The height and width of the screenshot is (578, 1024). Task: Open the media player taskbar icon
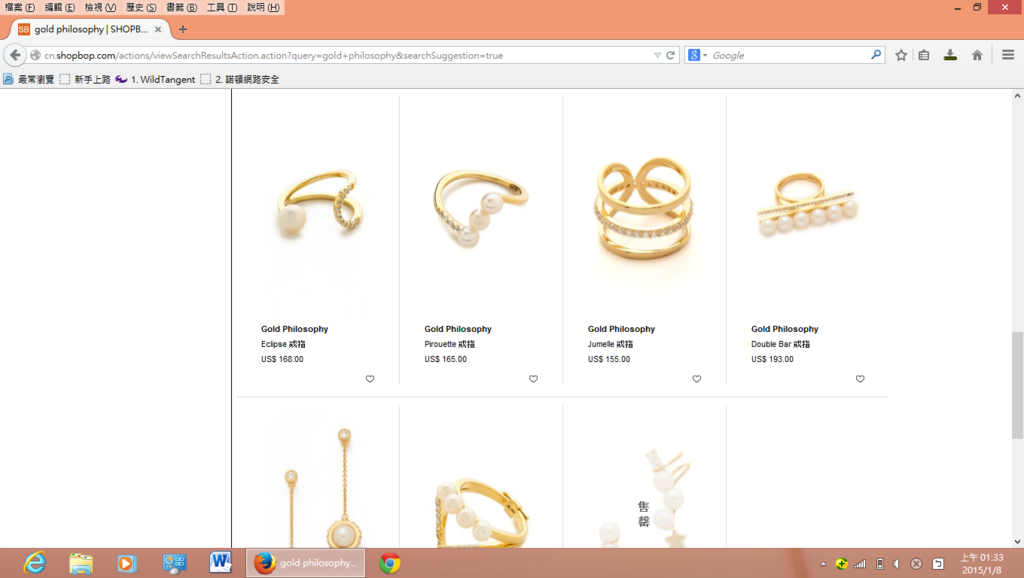coord(127,563)
